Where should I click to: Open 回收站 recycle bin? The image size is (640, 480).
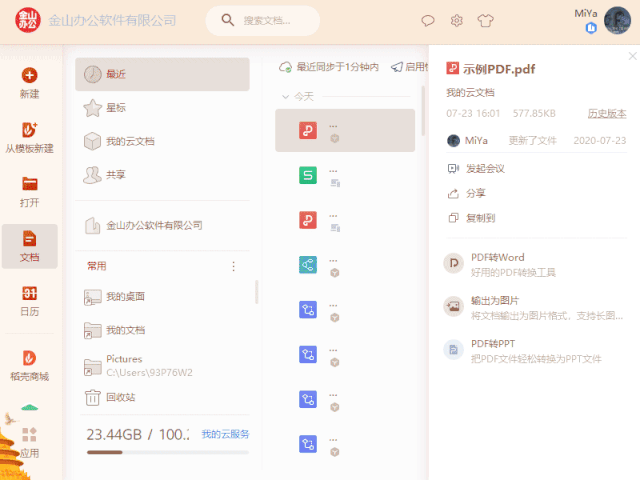click(x=162, y=397)
